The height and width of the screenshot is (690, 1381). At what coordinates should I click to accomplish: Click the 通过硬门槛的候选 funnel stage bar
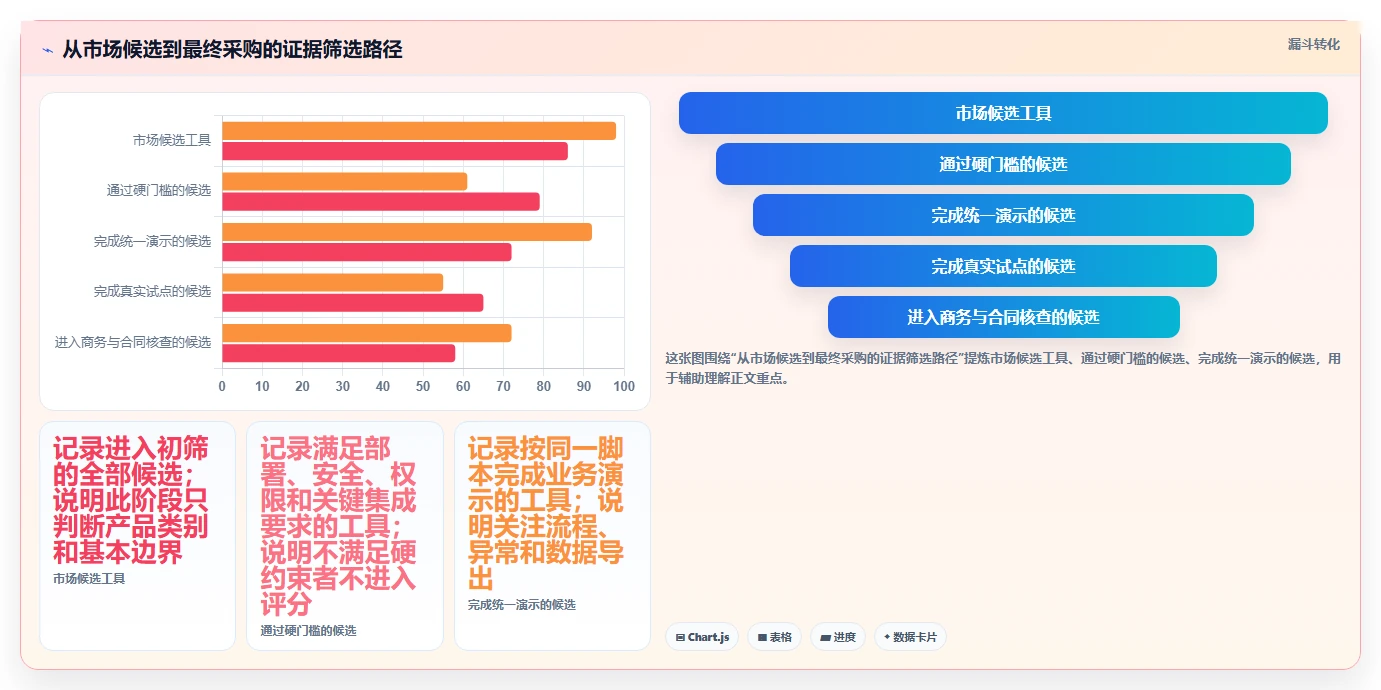click(1003, 164)
